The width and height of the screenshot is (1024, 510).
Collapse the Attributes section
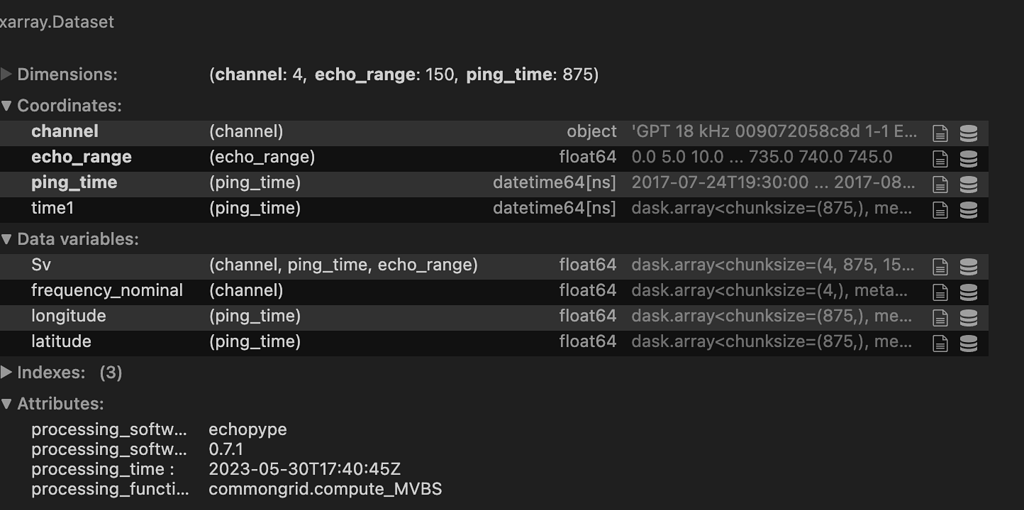point(52,404)
